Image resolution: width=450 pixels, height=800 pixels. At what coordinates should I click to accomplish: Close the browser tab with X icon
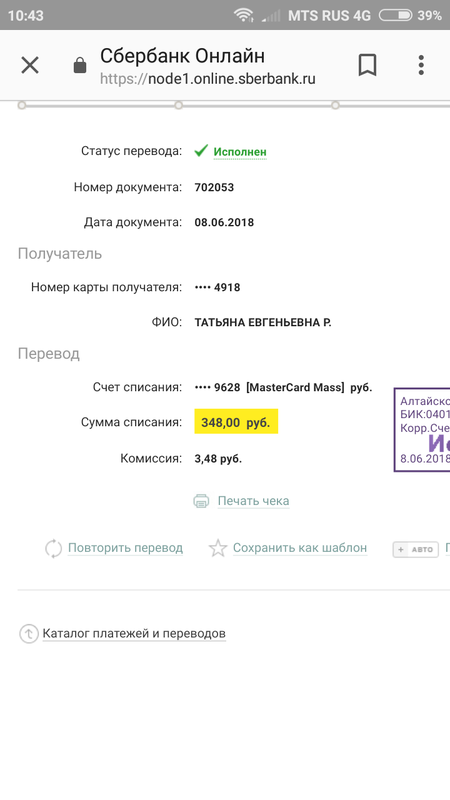(x=30, y=65)
